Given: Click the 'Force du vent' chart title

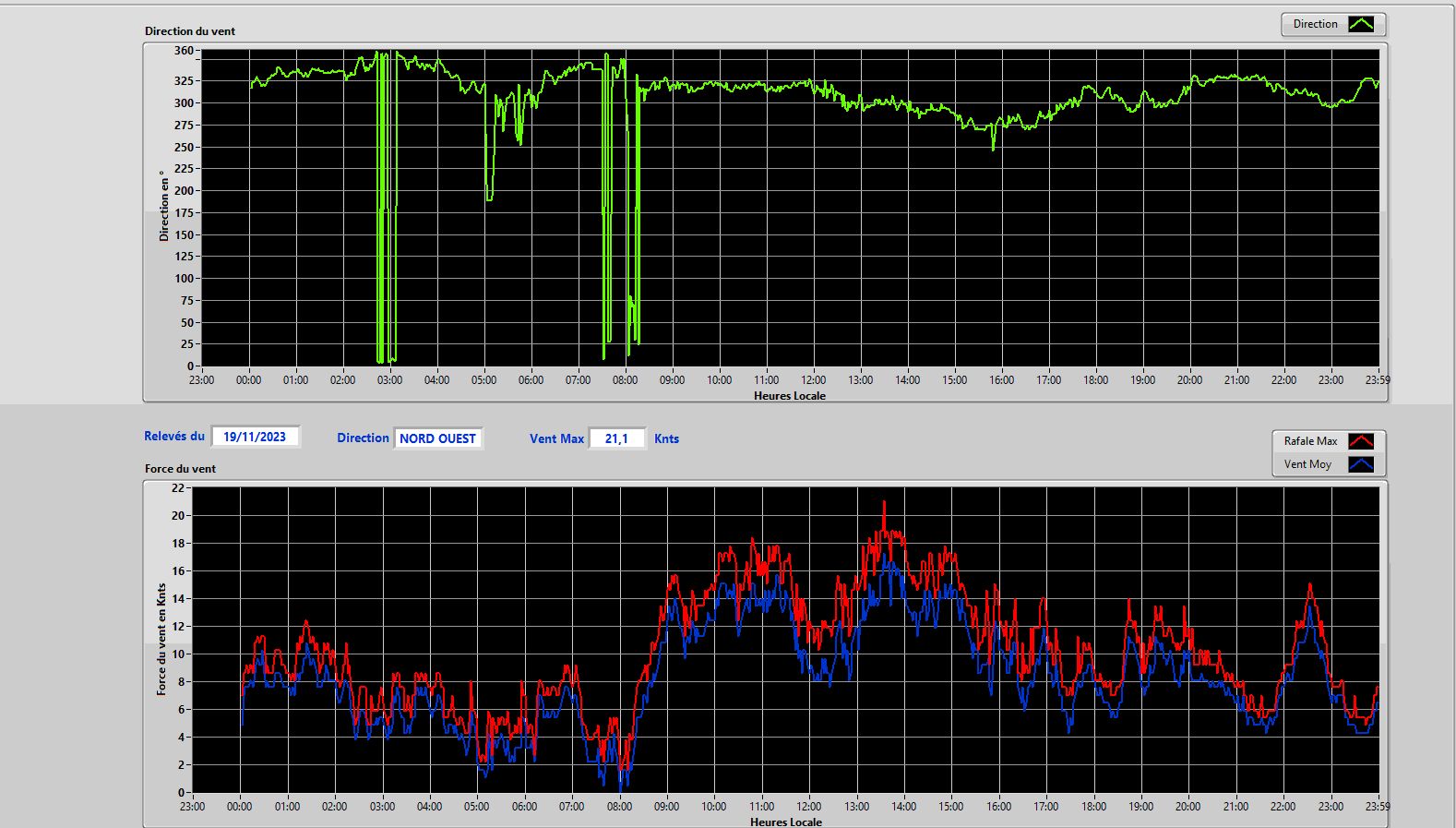Looking at the screenshot, I should pos(180,469).
